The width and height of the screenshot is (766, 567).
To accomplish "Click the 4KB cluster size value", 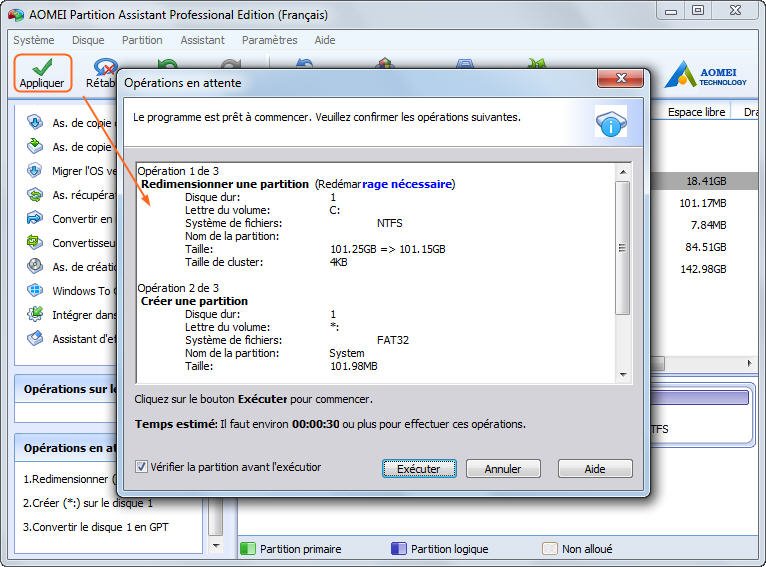I will coord(339,262).
